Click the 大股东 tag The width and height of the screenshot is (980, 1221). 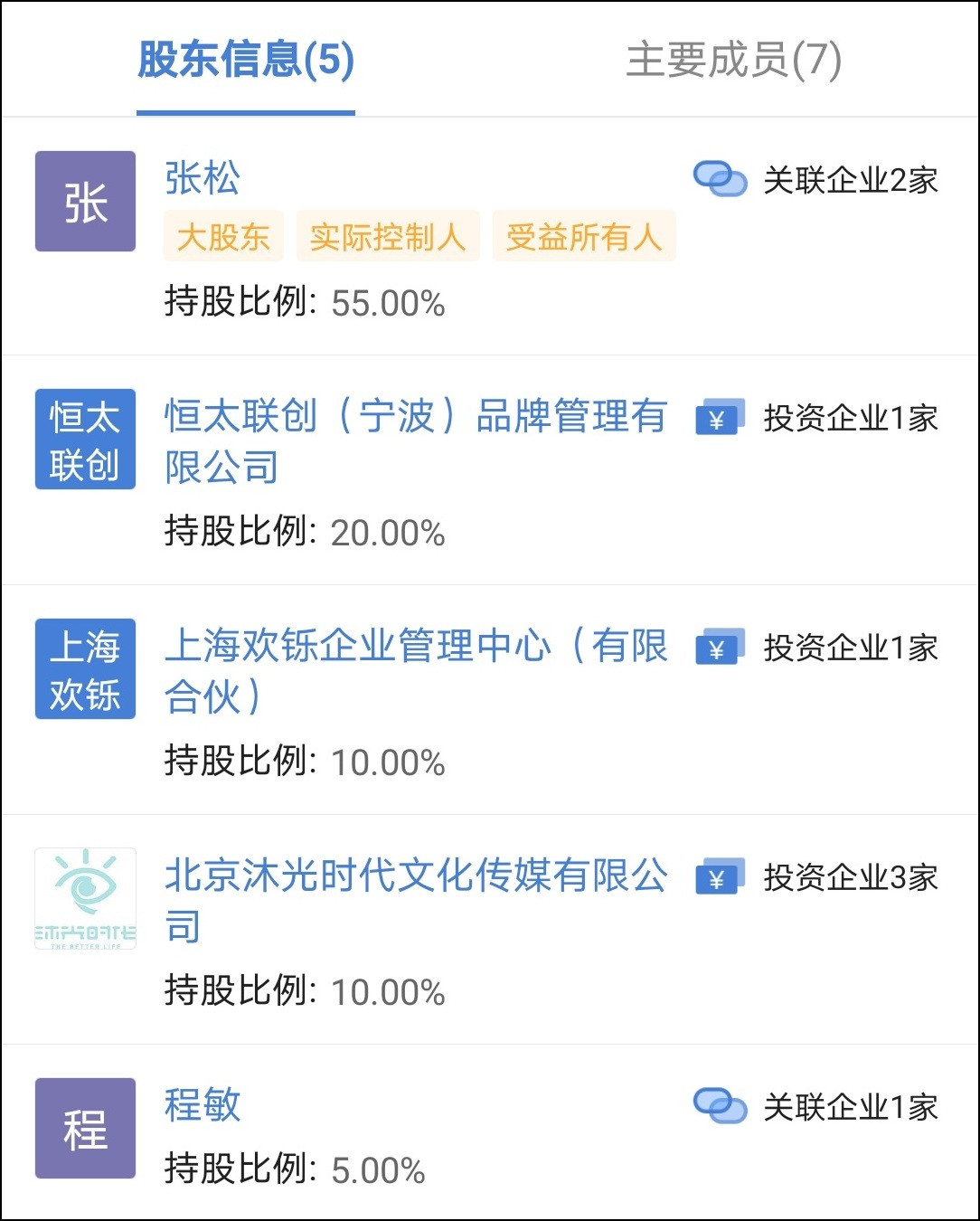coord(223,237)
